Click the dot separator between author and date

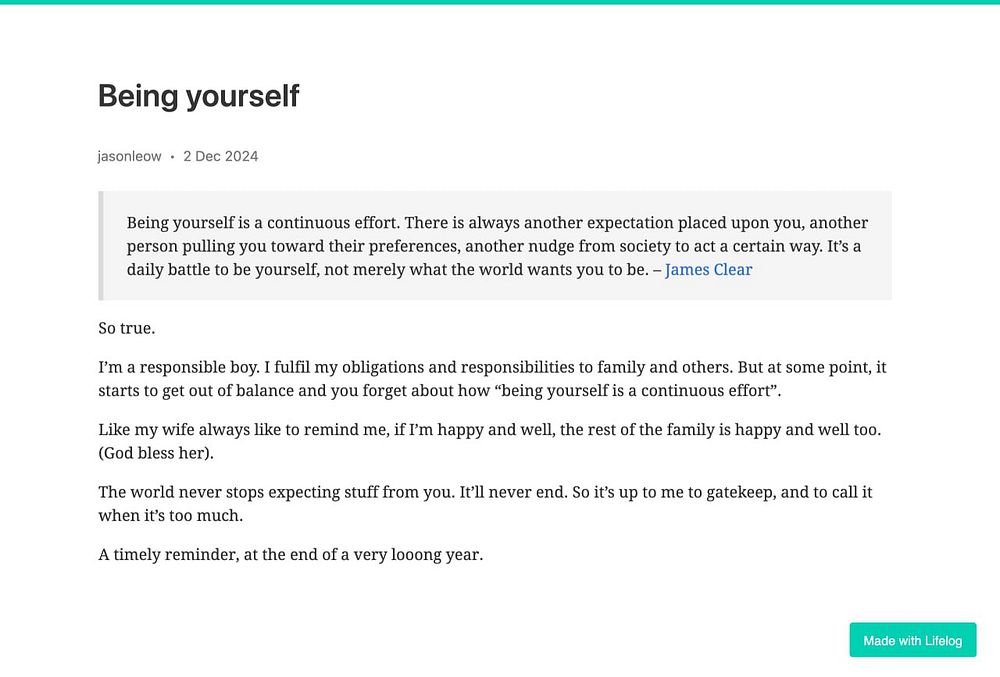coord(172,157)
